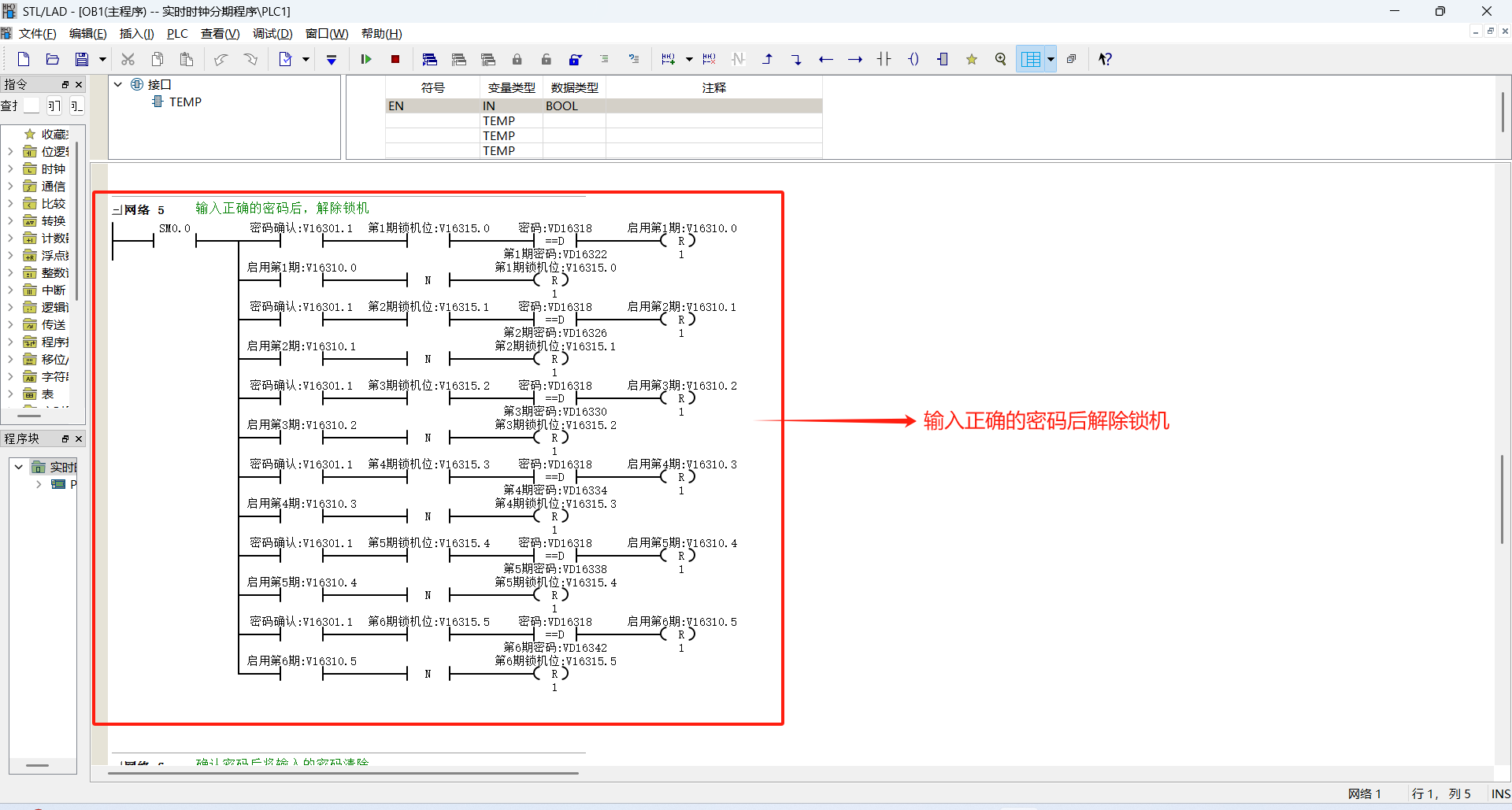
Task: Float the 指令 panel
Action: pyautogui.click(x=65, y=84)
